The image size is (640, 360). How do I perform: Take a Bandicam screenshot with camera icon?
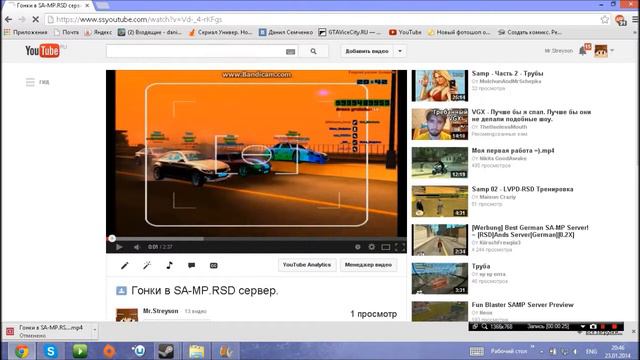point(593,327)
